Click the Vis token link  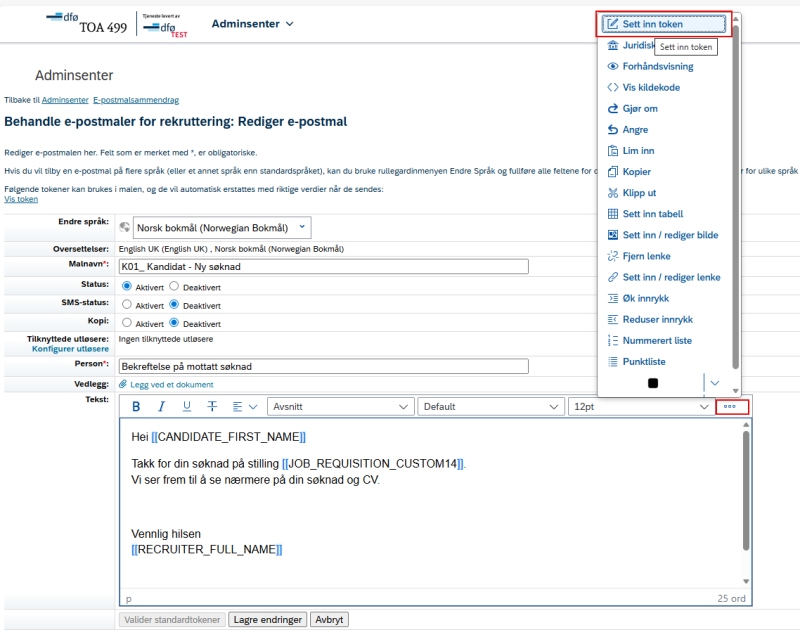21,199
